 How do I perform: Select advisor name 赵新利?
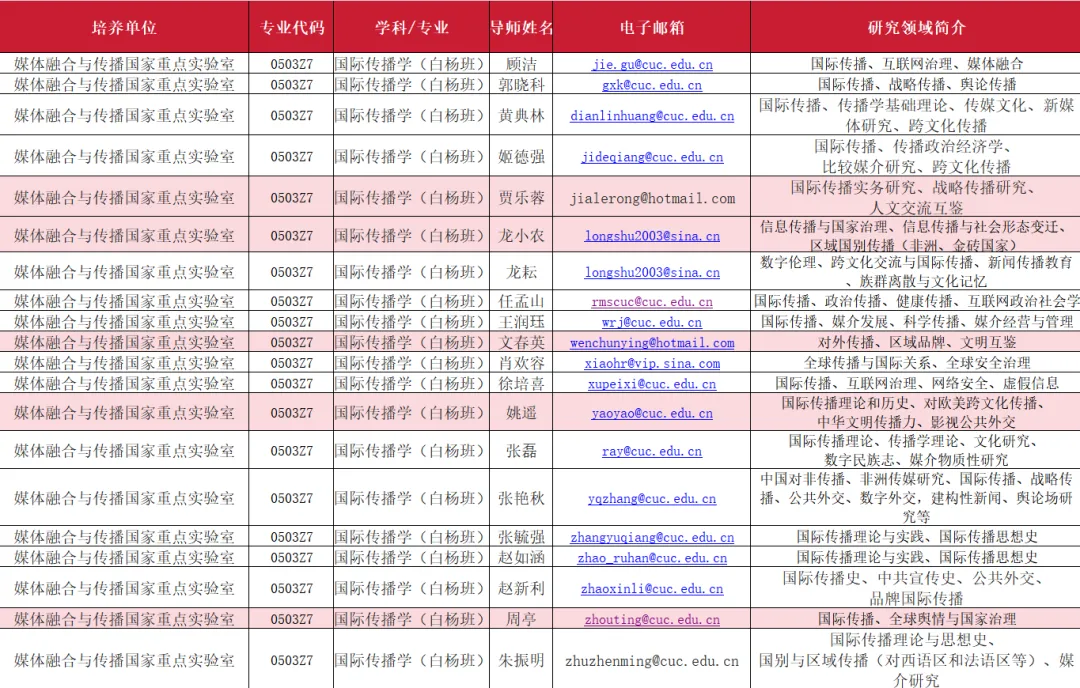click(521, 588)
